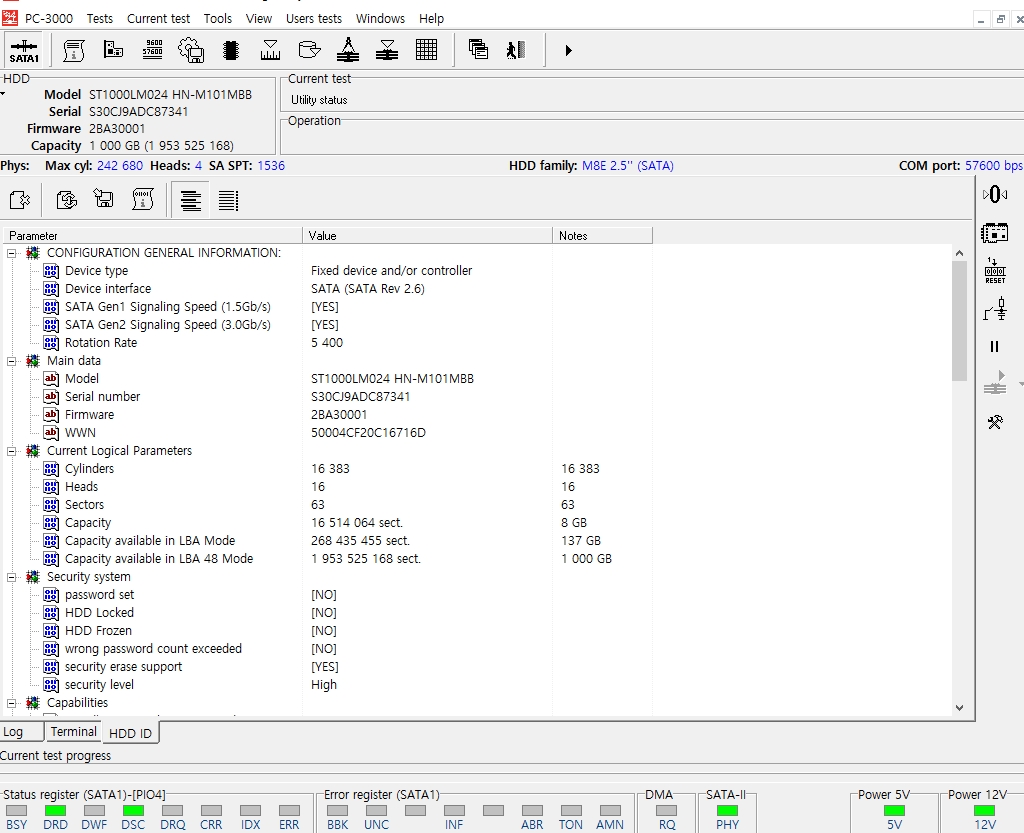The width and height of the screenshot is (1024, 833).
Task: Click the crossed hammers tools icon
Action: coord(995,422)
